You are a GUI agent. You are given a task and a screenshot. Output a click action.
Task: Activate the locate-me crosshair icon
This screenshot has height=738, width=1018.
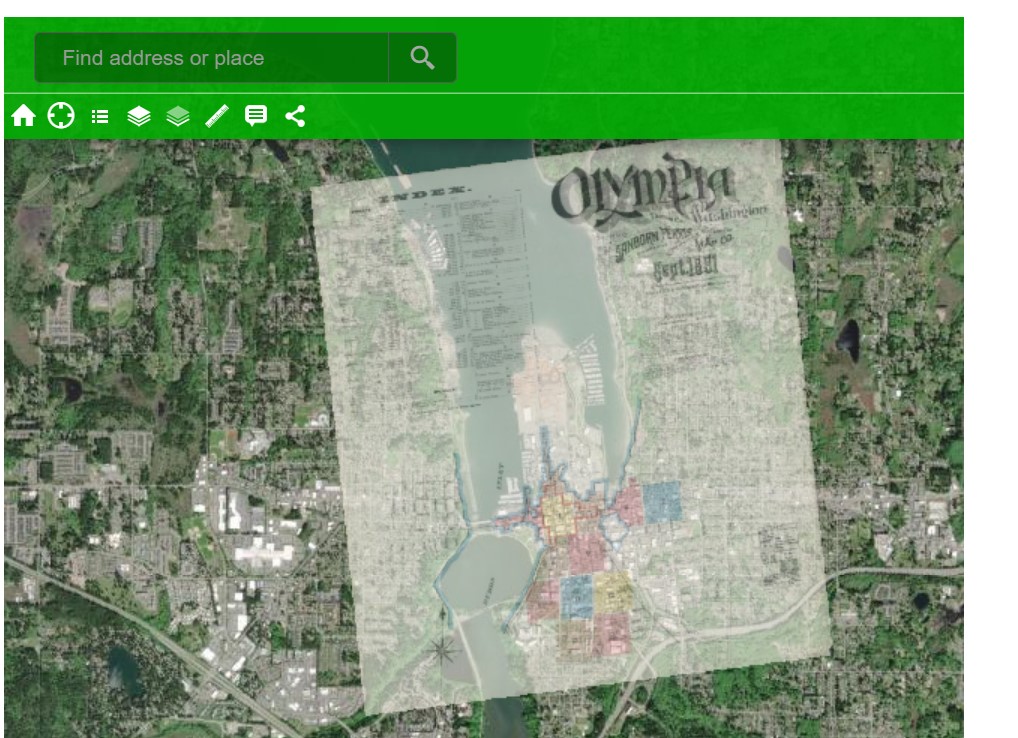(61, 116)
